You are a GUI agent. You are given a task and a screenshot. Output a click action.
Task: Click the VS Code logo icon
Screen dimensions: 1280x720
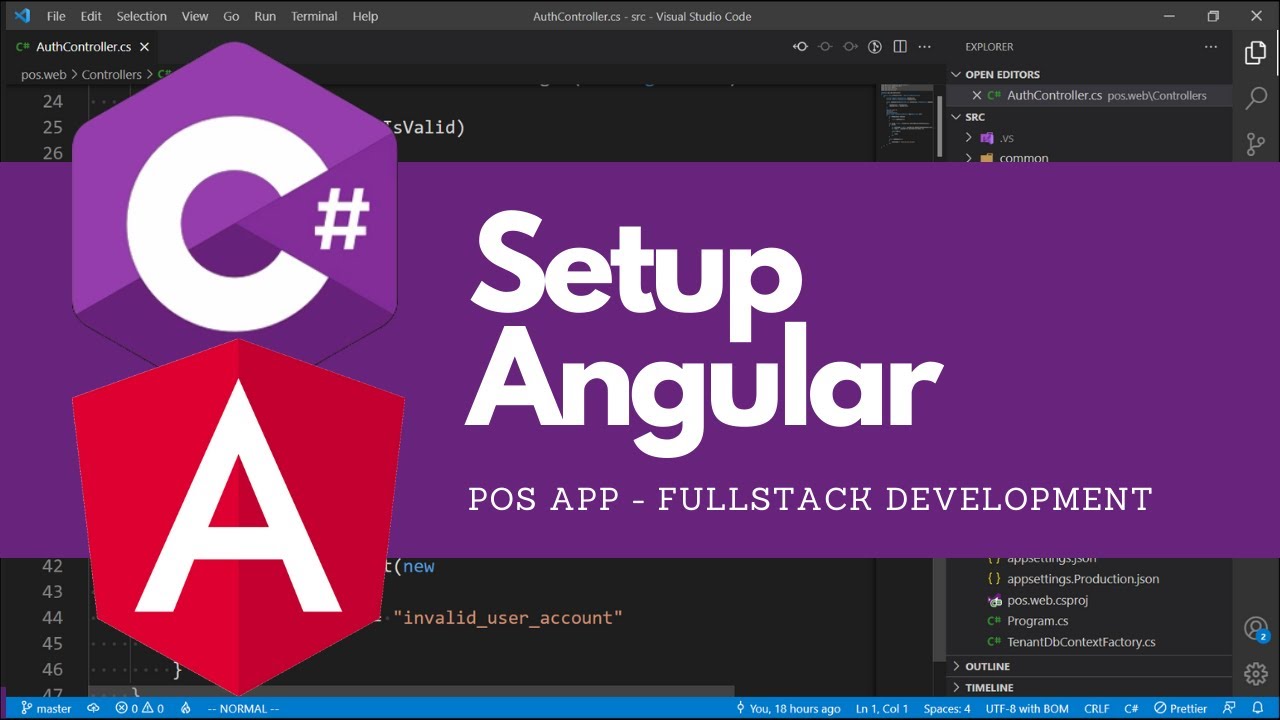pyautogui.click(x=21, y=16)
